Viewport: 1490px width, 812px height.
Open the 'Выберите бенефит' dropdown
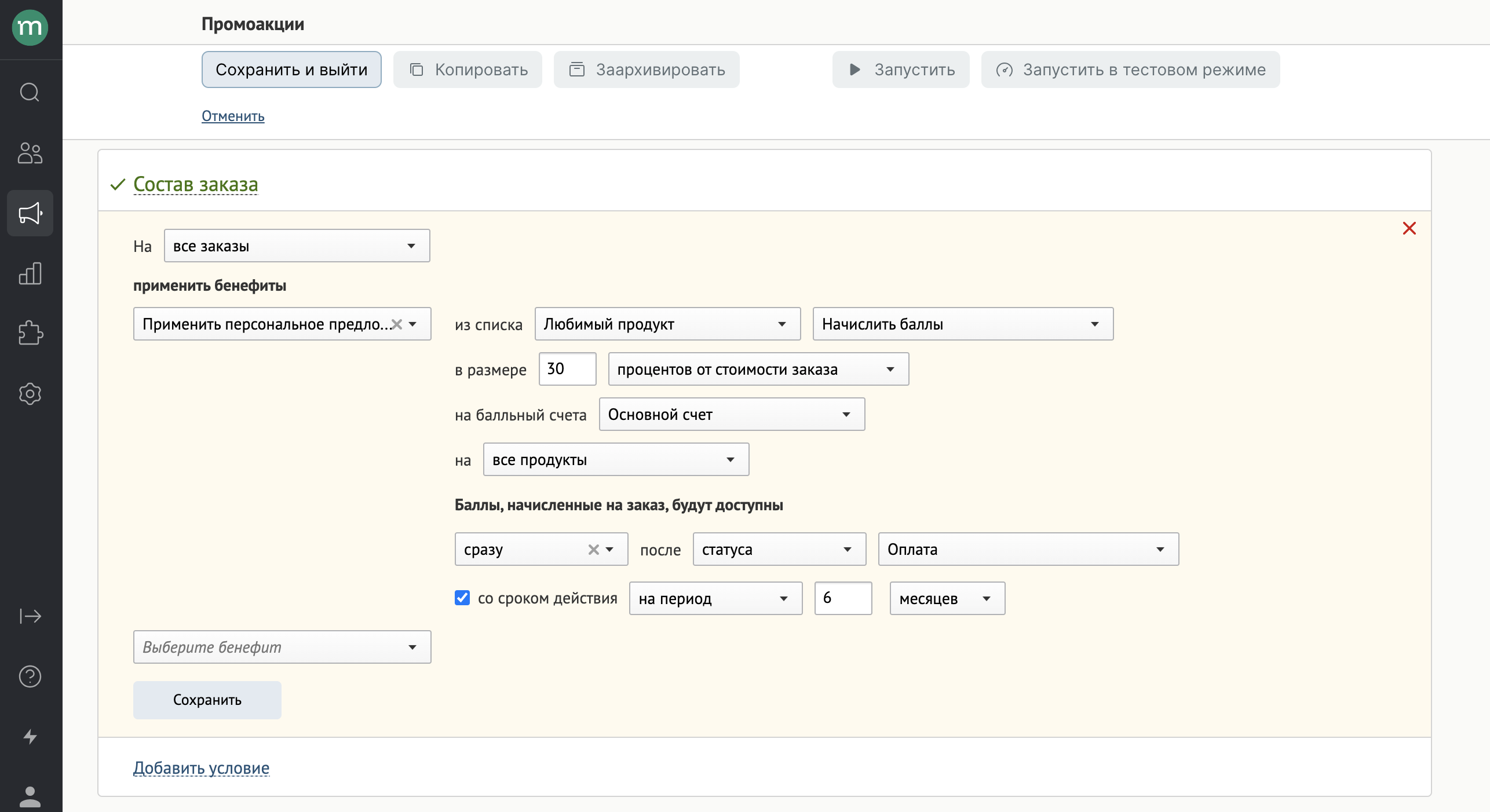click(282, 647)
